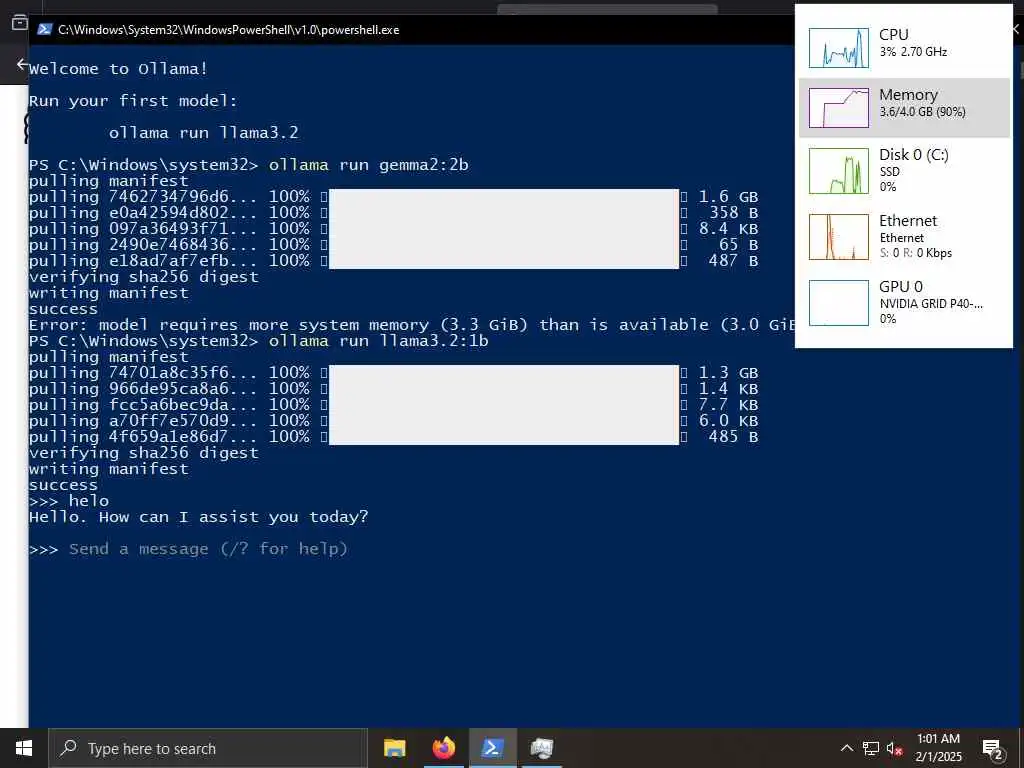Click the 'ollama run llama3.2' suggestion line
The height and width of the screenshot is (768, 1024).
pyautogui.click(x=204, y=133)
